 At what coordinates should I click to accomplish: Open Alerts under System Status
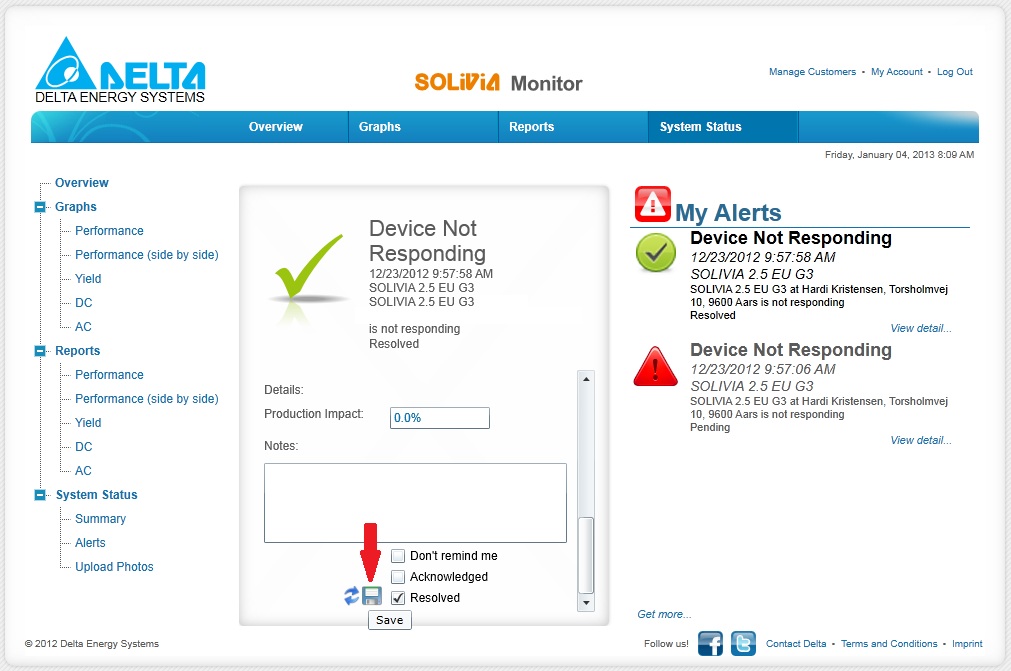[90, 543]
